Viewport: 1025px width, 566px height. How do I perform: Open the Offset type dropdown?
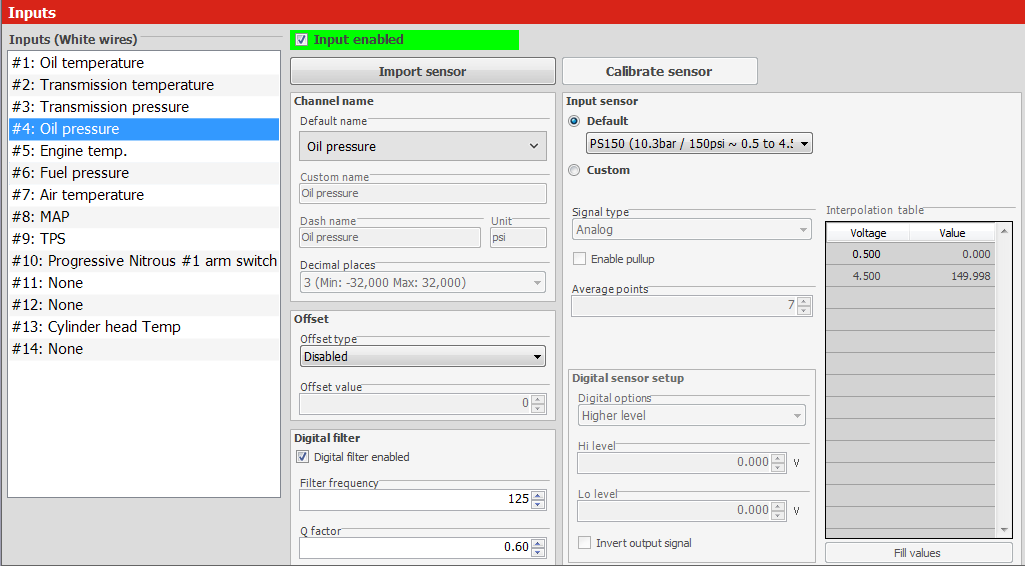423,356
